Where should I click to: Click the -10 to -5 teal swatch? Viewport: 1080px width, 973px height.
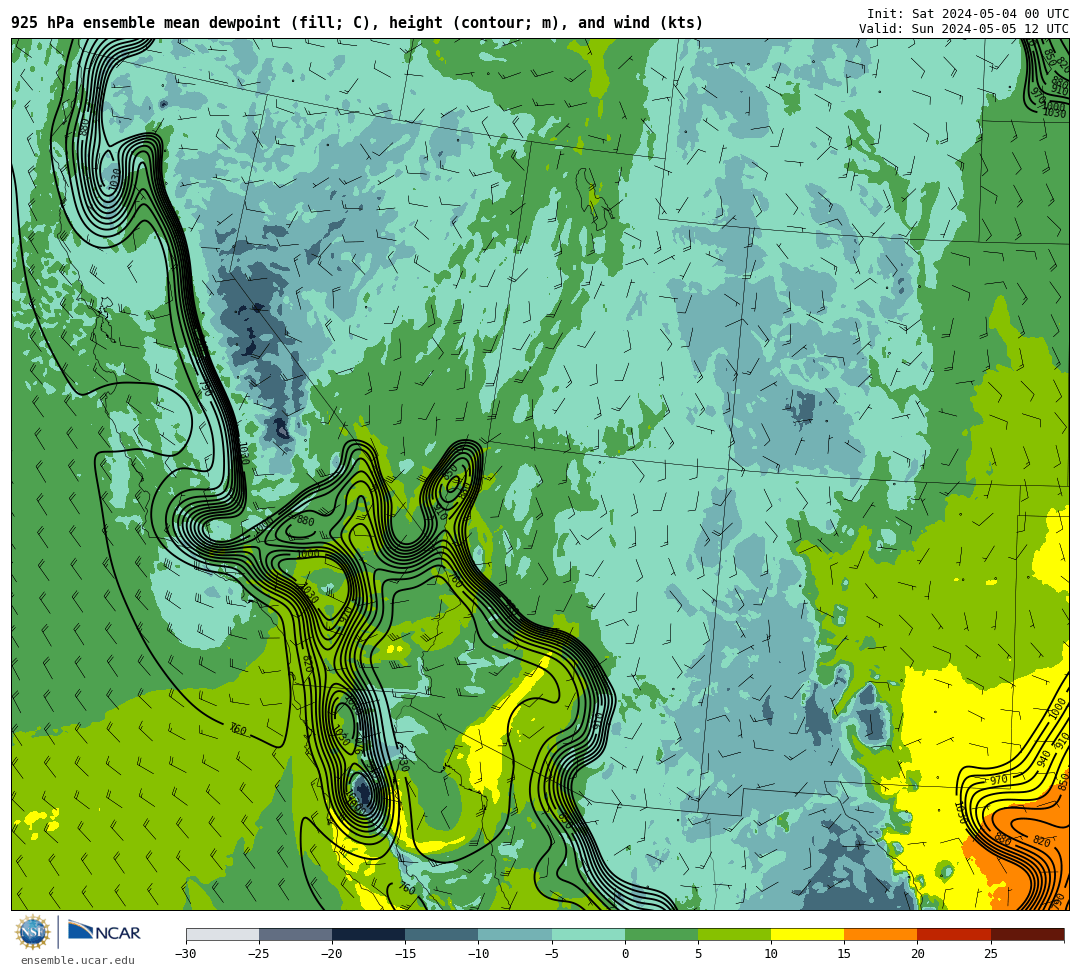pos(515,934)
